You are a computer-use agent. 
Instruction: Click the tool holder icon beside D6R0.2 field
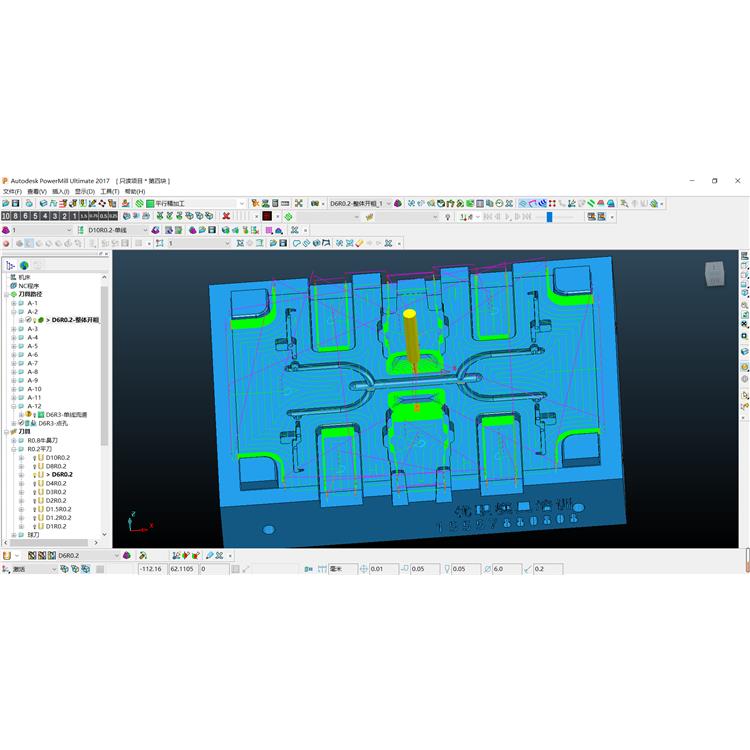[127, 555]
